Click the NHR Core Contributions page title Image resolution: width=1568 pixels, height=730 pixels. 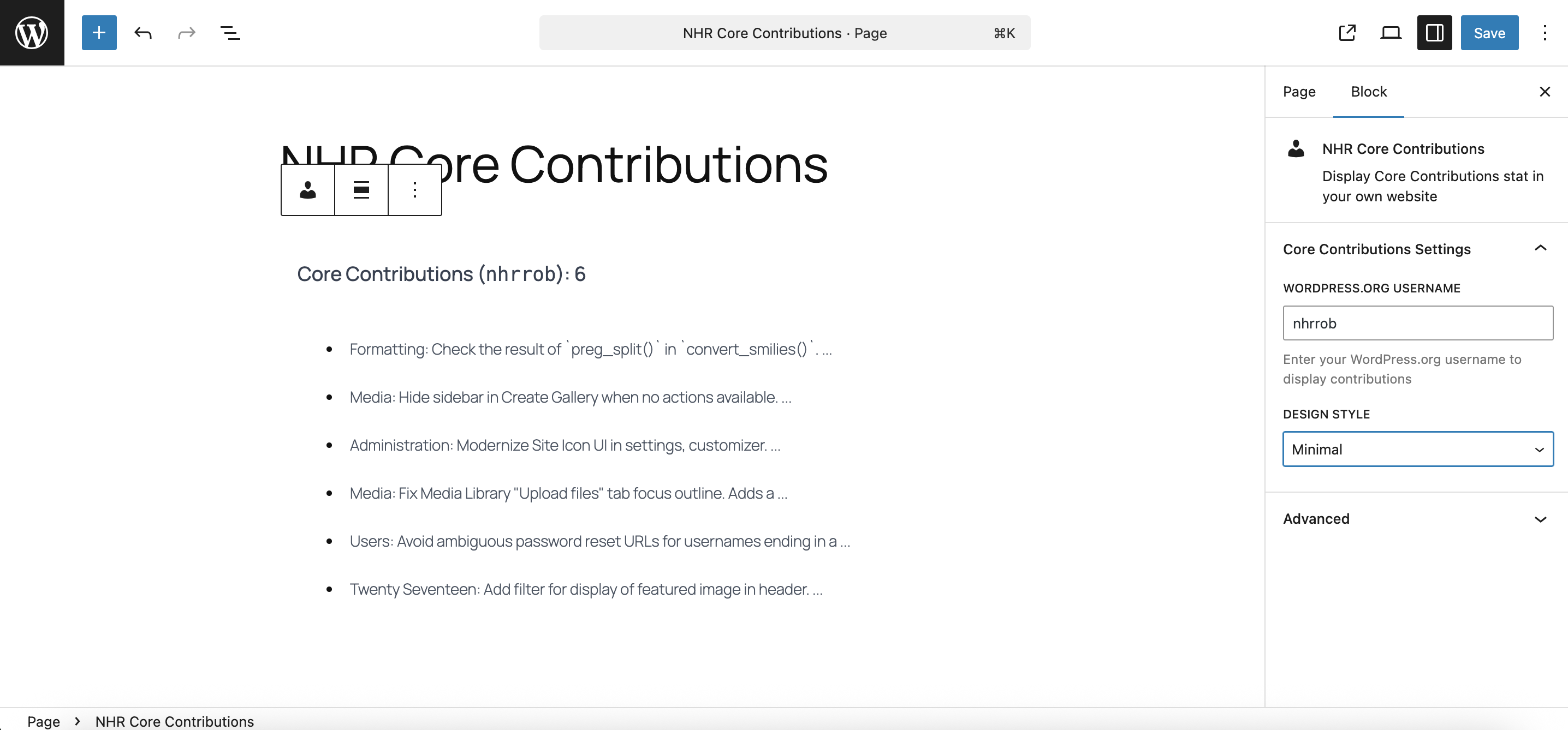click(x=554, y=164)
